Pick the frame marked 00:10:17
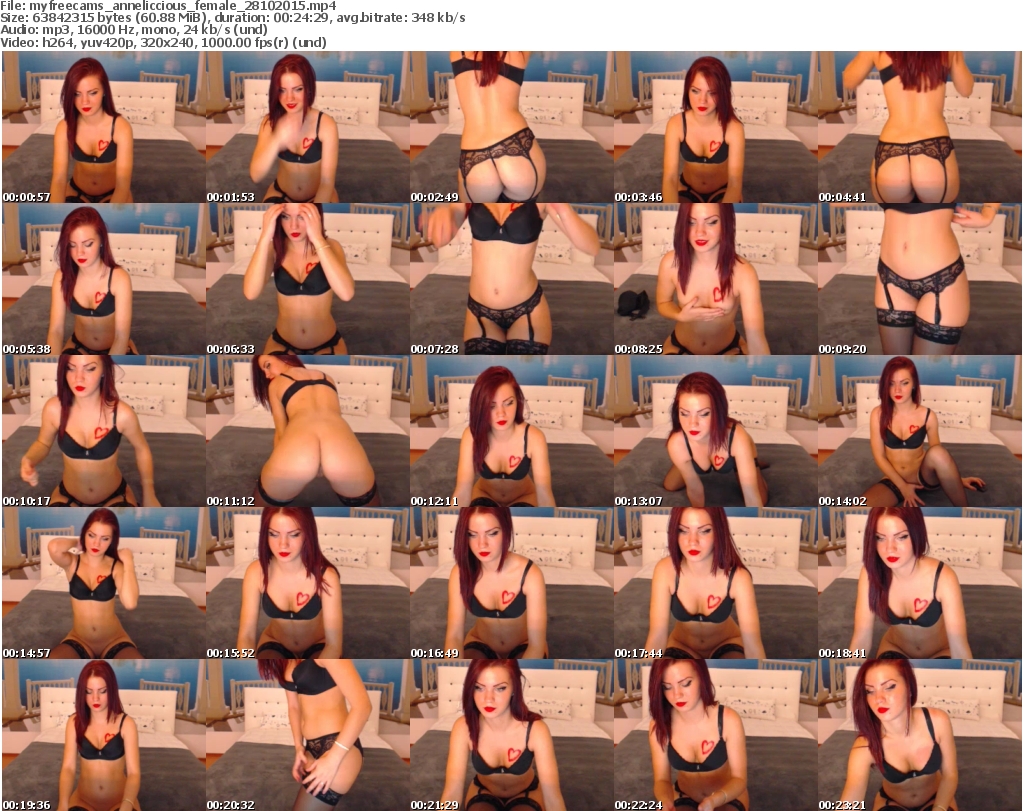This screenshot has height=811, width=1024. tap(104, 432)
